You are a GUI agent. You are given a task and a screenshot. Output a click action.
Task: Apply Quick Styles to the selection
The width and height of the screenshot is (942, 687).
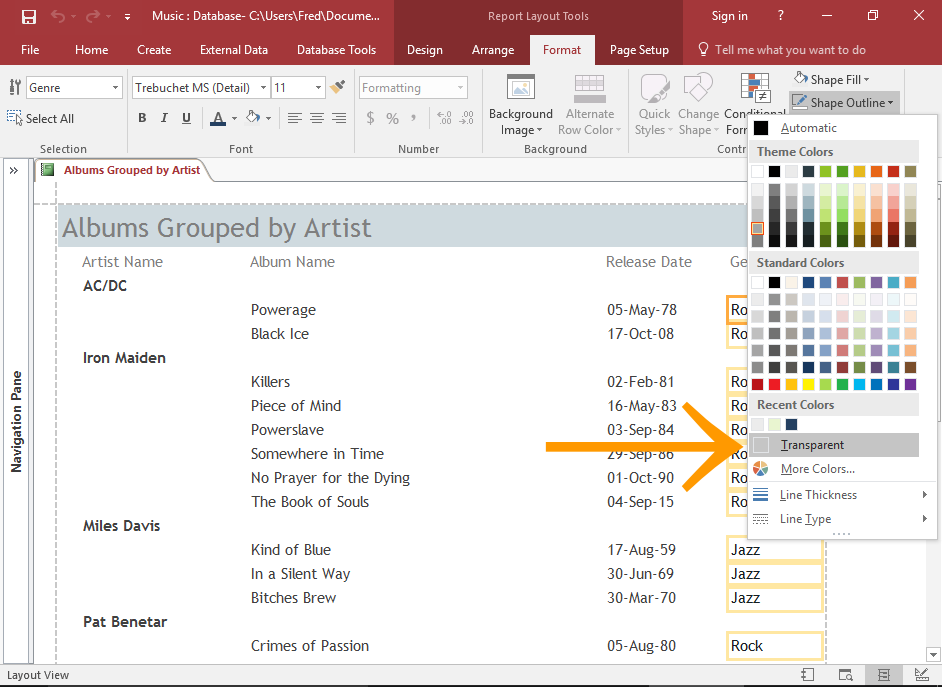click(653, 103)
